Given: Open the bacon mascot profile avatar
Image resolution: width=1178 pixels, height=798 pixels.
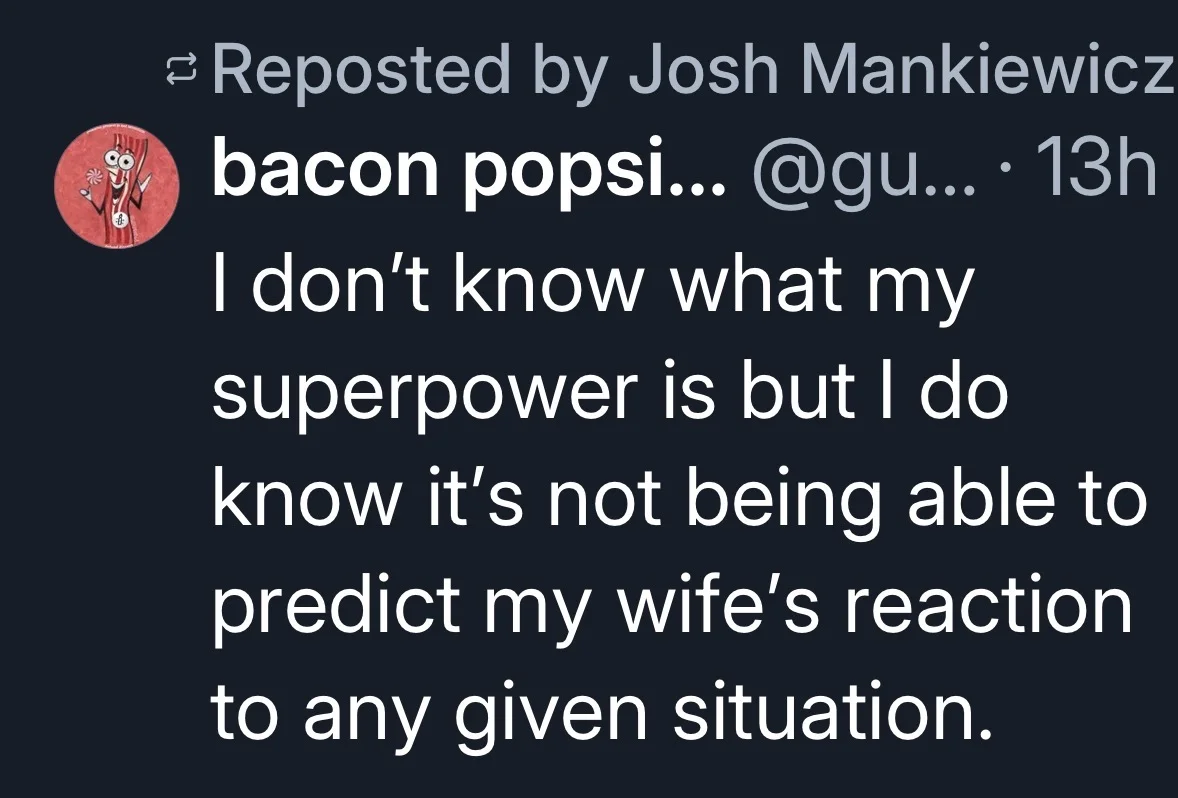Looking at the screenshot, I should pos(117,186).
